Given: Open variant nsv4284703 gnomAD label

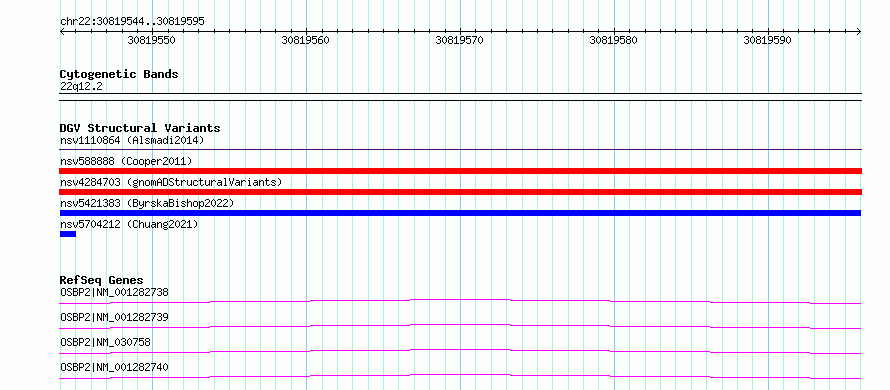Looking at the screenshot, I should (x=171, y=182).
